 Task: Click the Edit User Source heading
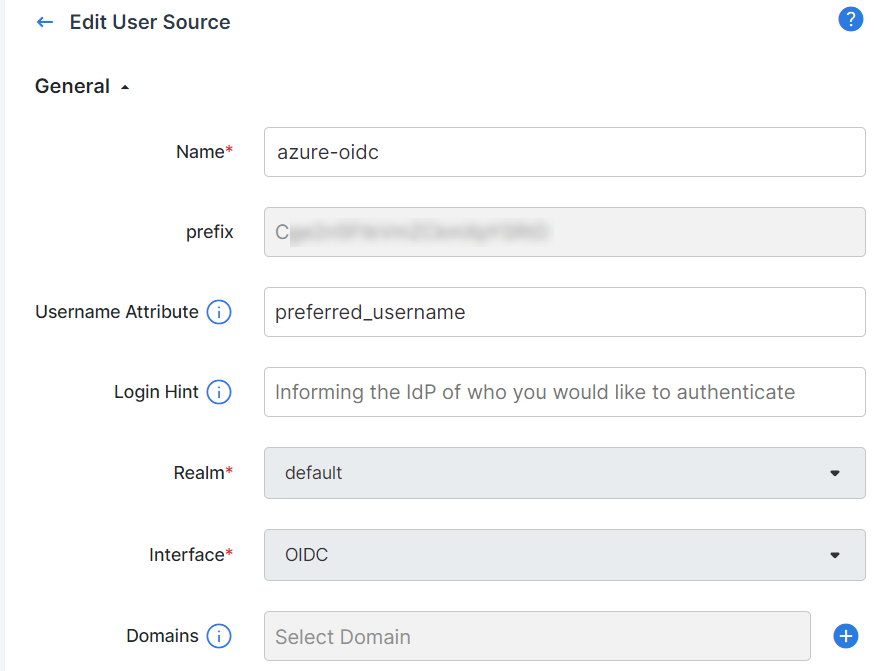click(x=149, y=21)
